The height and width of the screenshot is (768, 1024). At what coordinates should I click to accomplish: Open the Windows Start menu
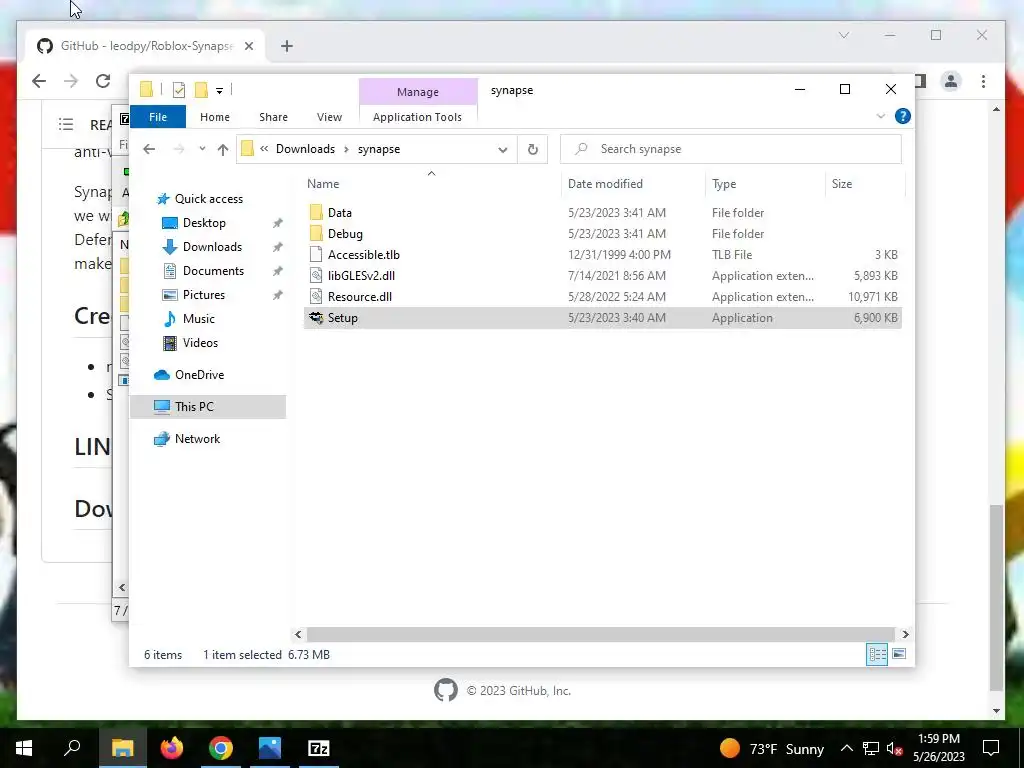pos(24,748)
